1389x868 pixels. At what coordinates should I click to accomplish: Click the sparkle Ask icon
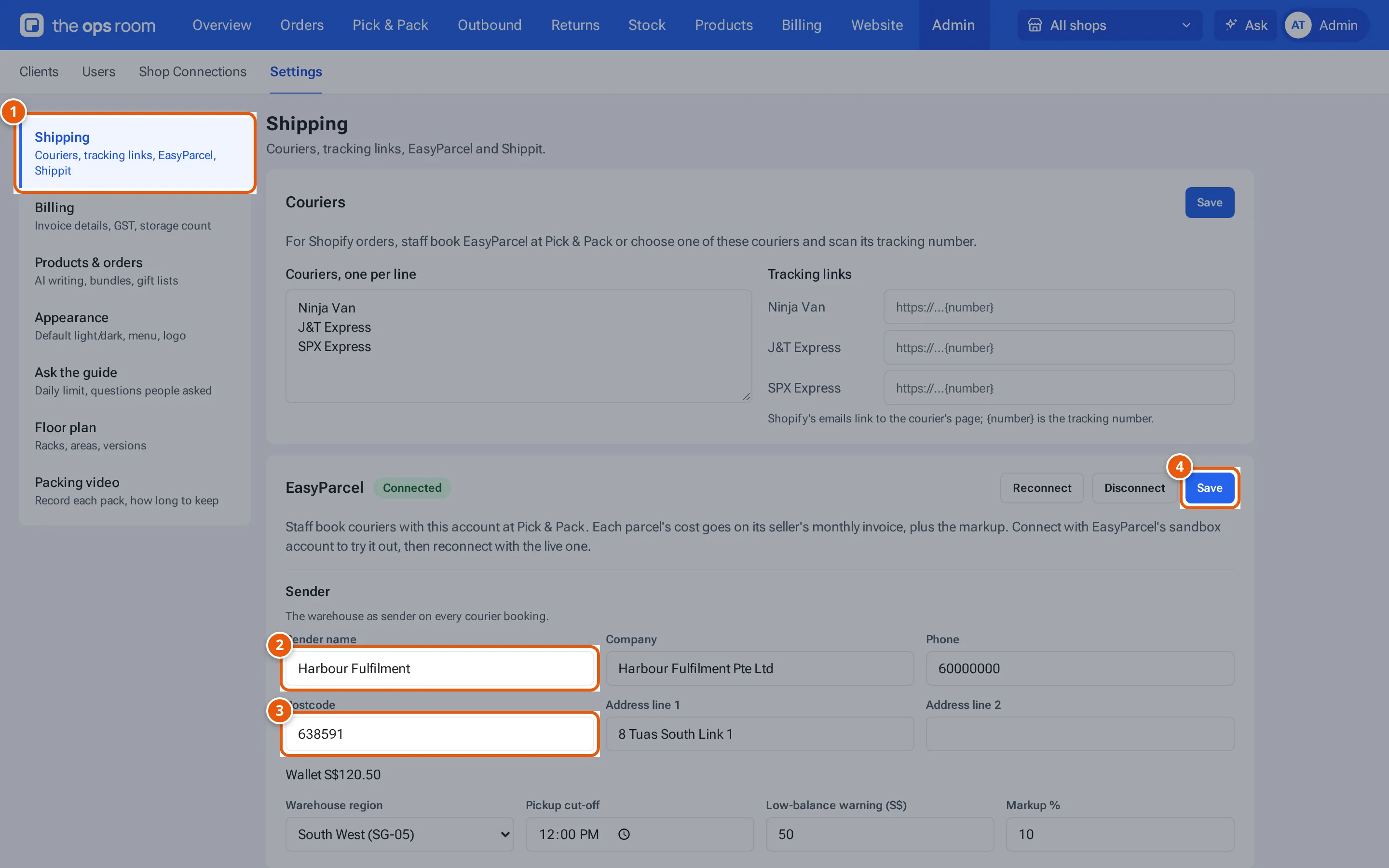pyautogui.click(x=1231, y=25)
